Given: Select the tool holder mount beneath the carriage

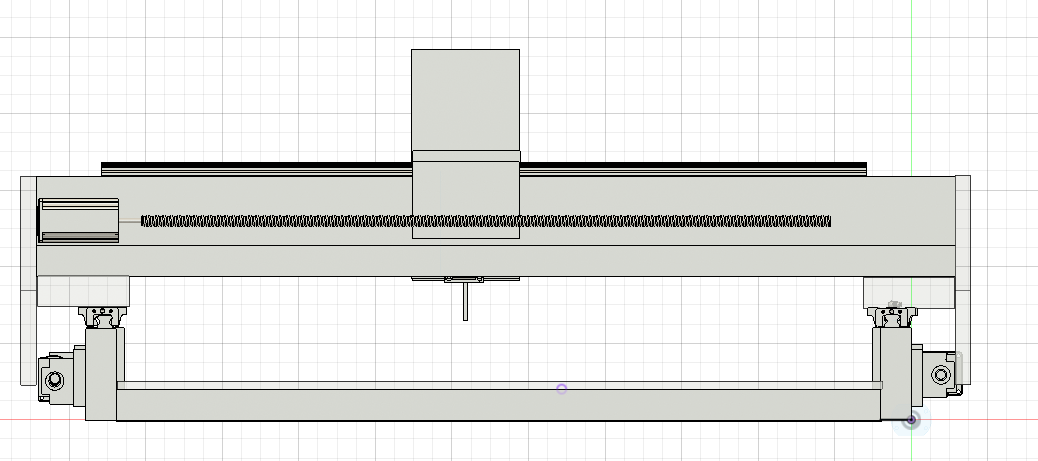Looking at the screenshot, I should pos(463,280).
